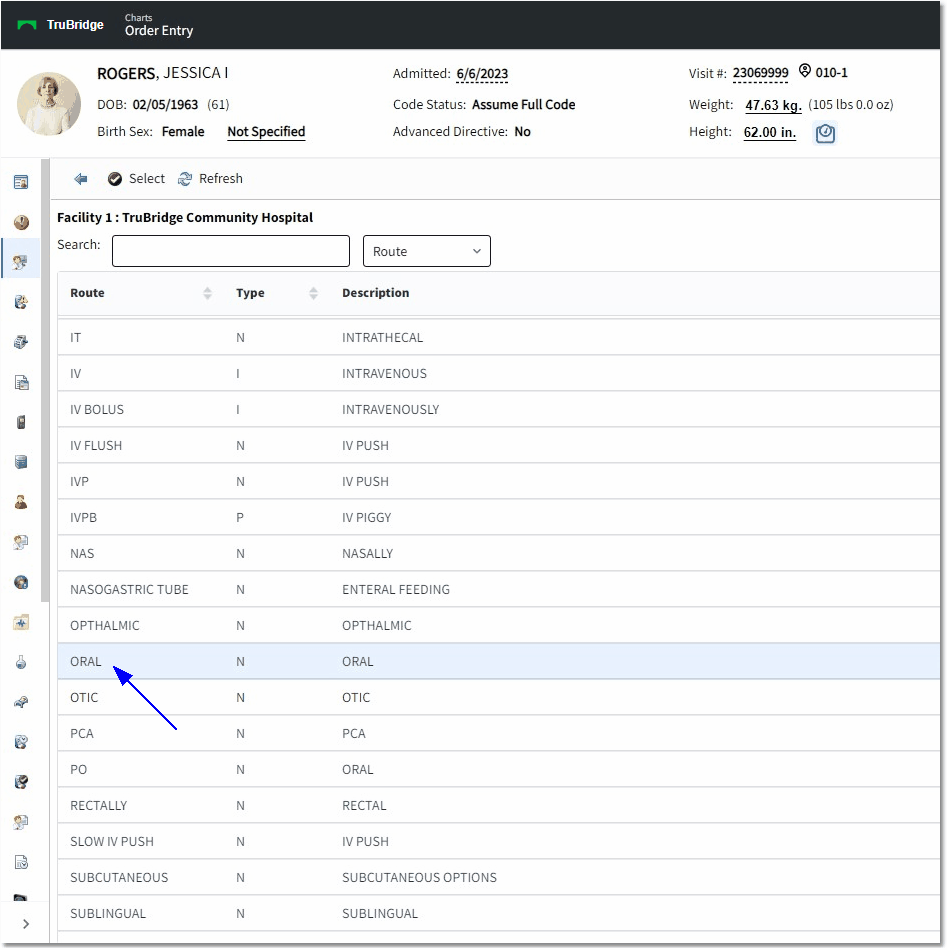
Task: Open the mobile phone sidebar icon
Action: 21,422
